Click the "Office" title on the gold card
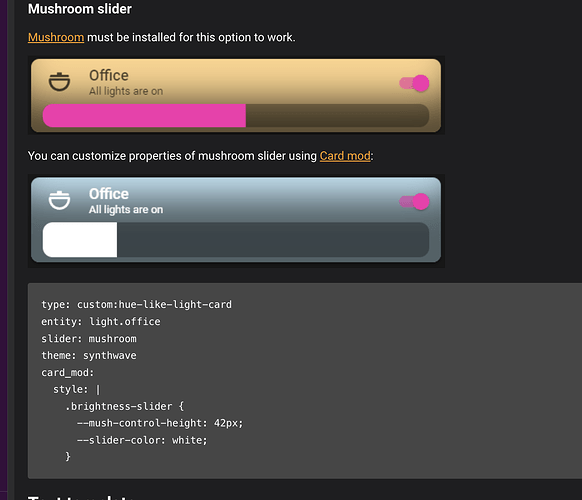 pyautogui.click(x=109, y=75)
